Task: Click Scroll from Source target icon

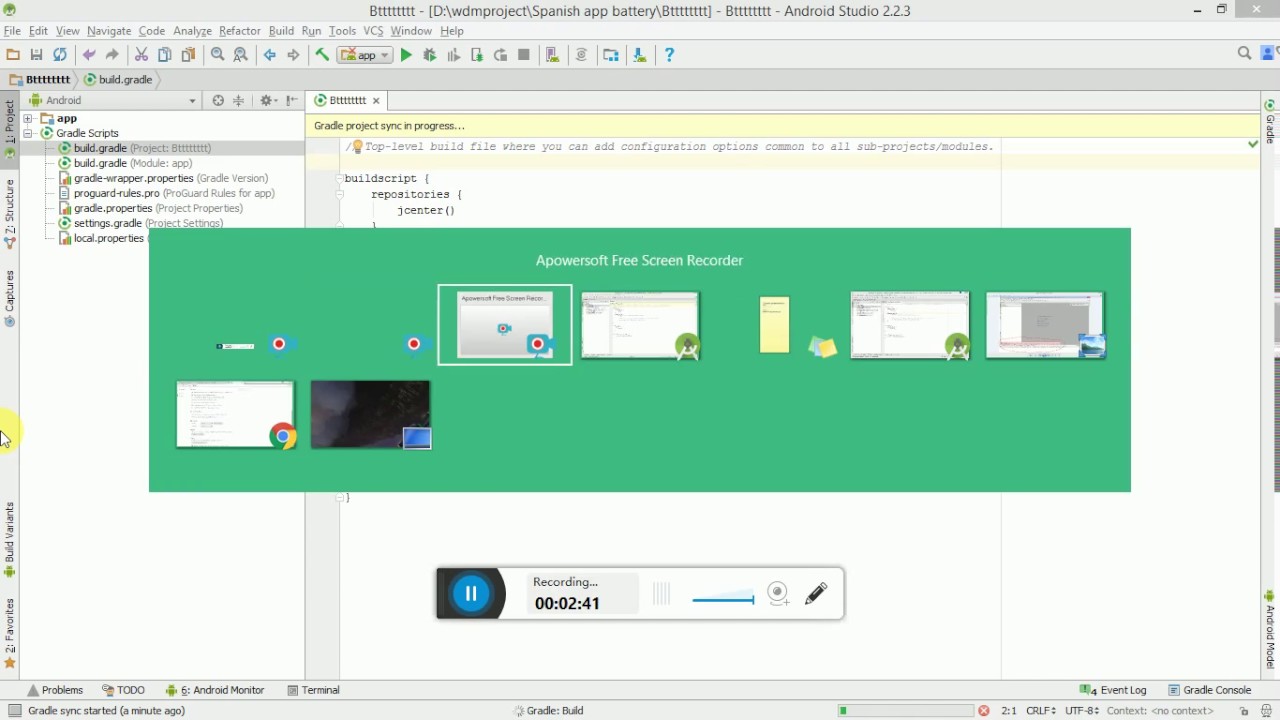Action: click(x=218, y=100)
